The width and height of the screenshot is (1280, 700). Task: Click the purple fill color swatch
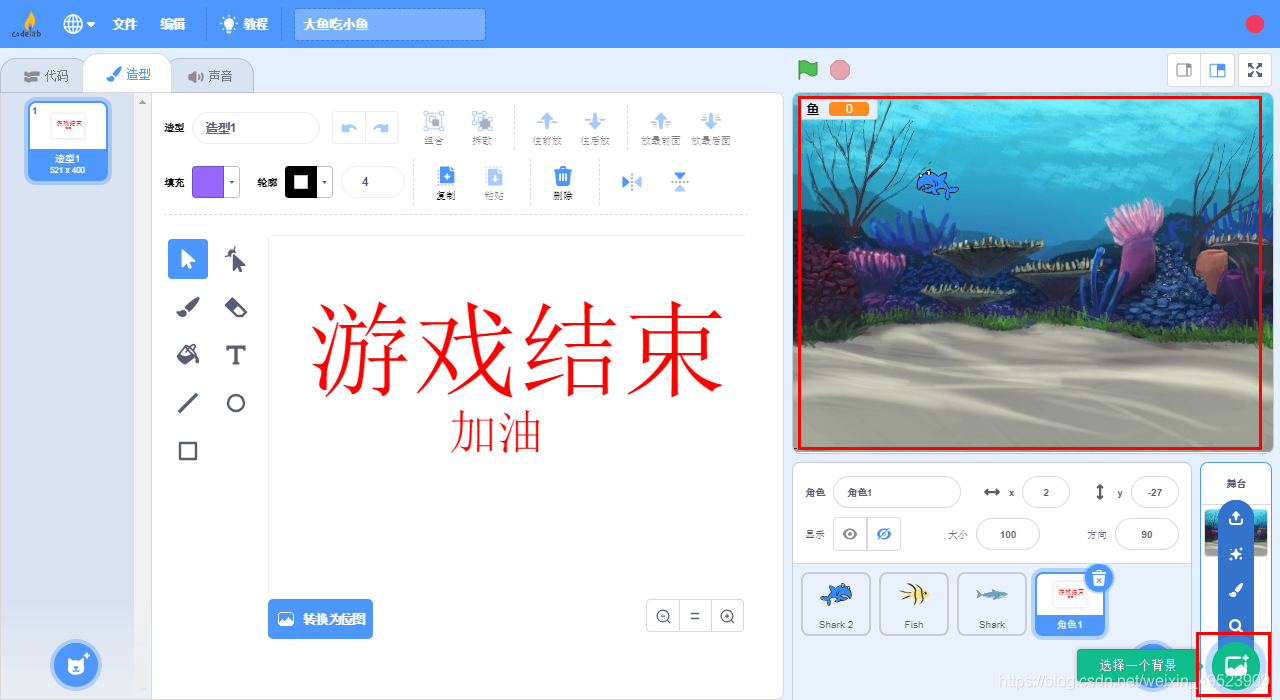click(209, 182)
